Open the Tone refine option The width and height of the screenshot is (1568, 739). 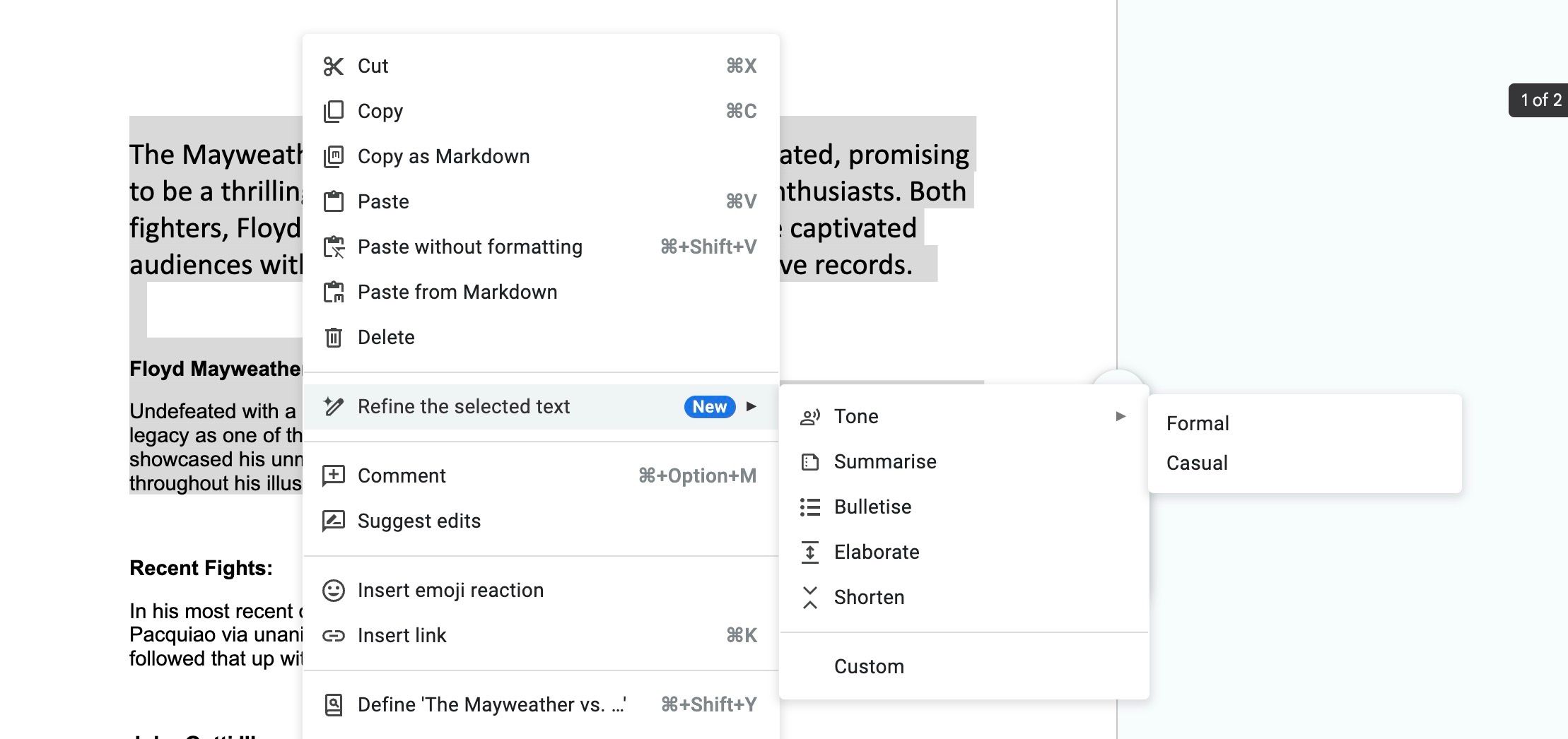(x=964, y=417)
